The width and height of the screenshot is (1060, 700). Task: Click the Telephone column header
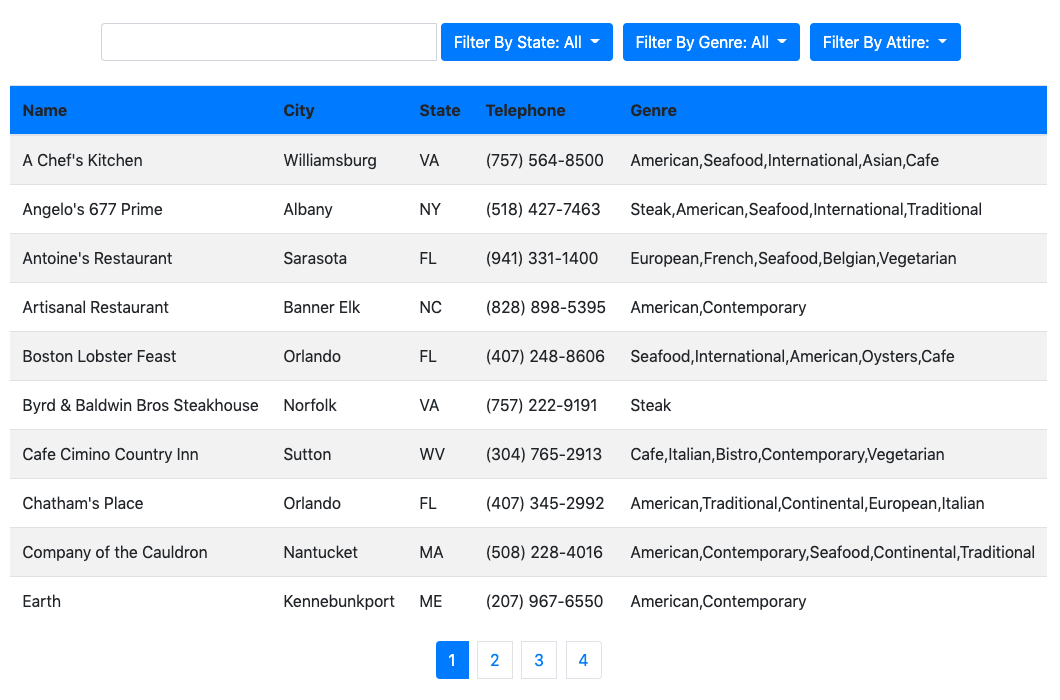coord(525,110)
